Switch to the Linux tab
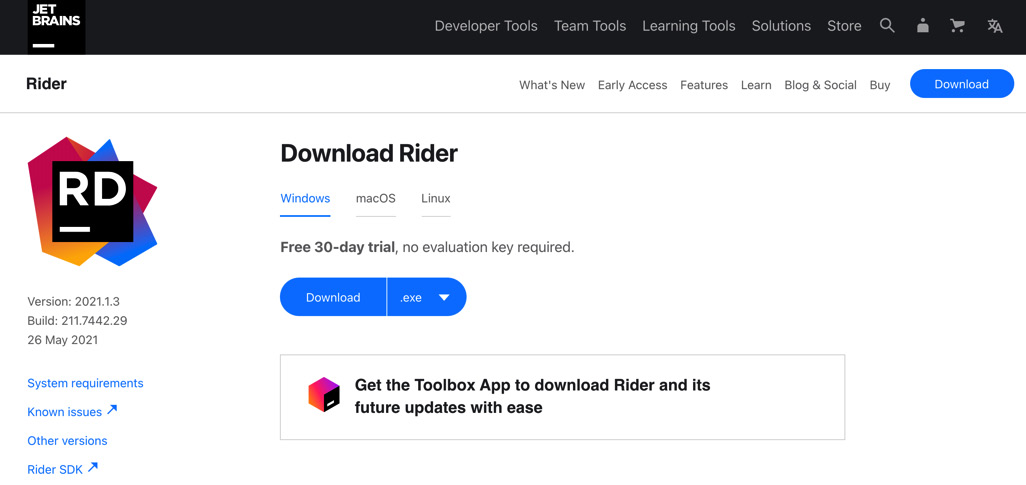The image size is (1026, 485). coord(436,198)
